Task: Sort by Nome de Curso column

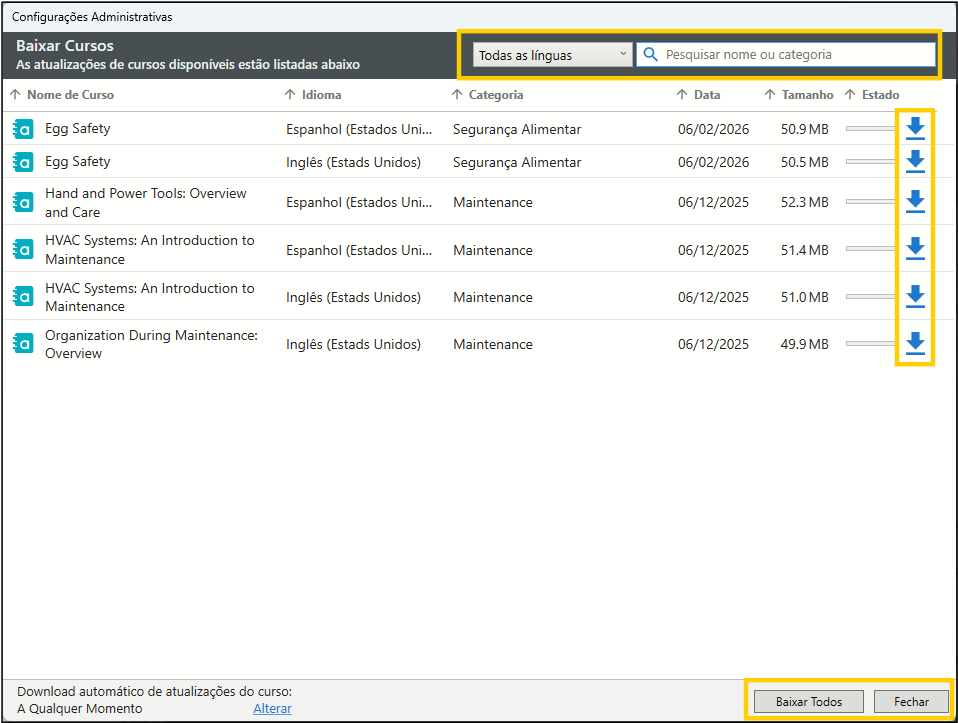Action: (69, 95)
